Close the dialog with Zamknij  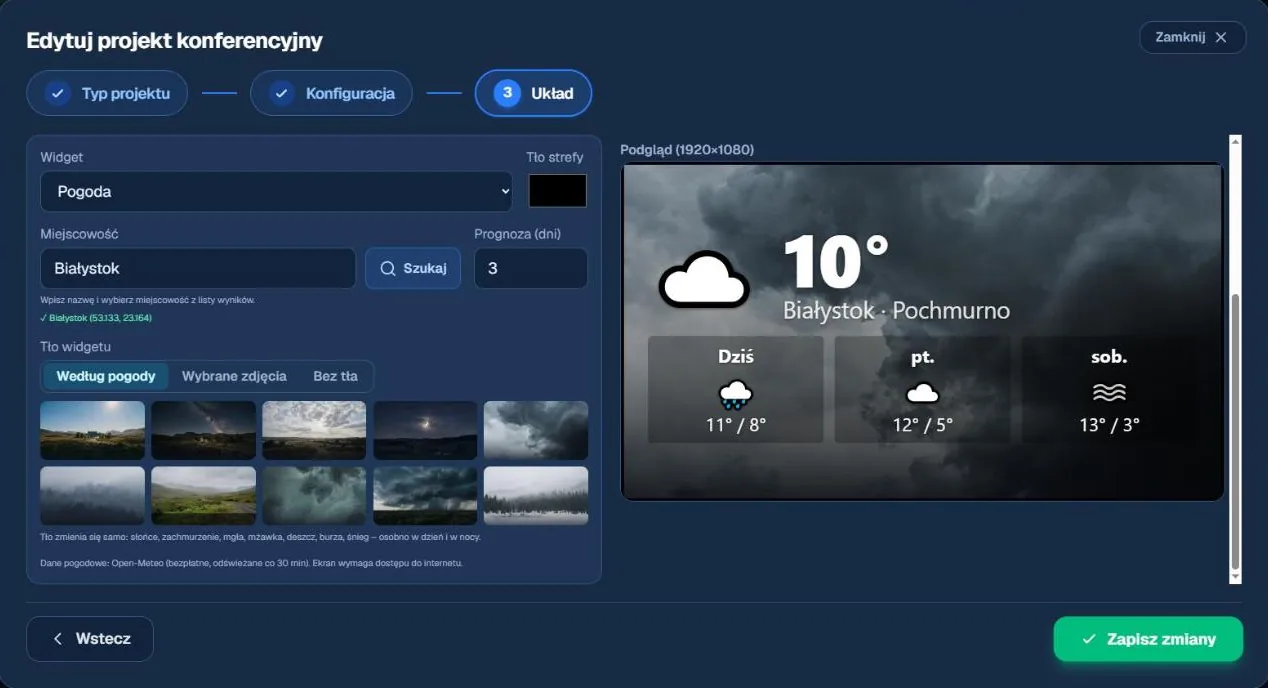pos(1192,37)
